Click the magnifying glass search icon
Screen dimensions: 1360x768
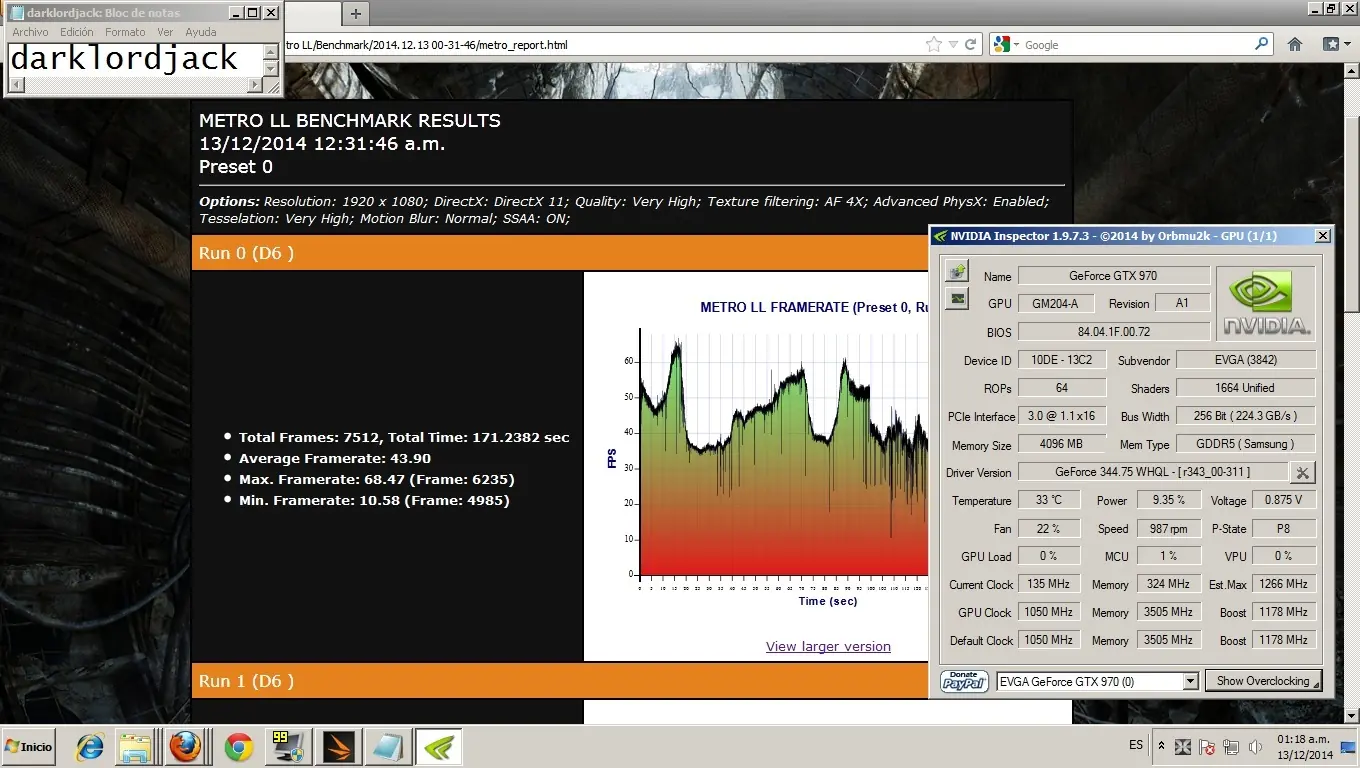click(1262, 44)
